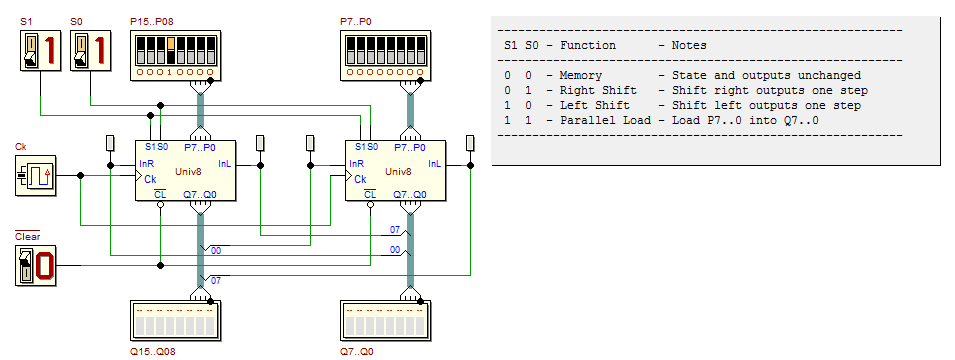Click 'State and outputs unchanged' note
955x360 pixels.
pyautogui.click(x=766, y=76)
